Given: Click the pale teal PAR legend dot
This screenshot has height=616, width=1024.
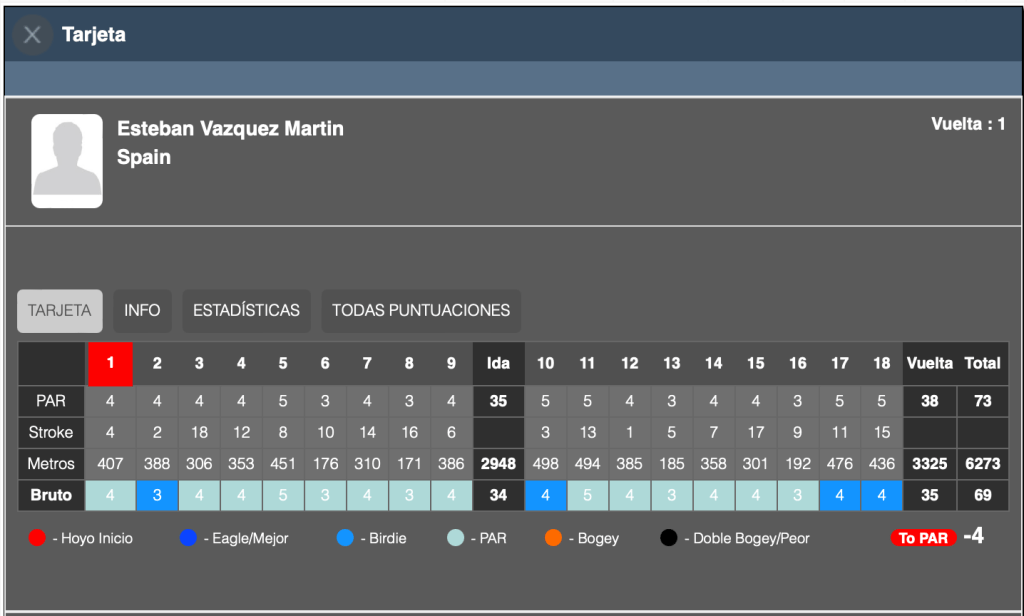Looking at the screenshot, I should tap(456, 538).
